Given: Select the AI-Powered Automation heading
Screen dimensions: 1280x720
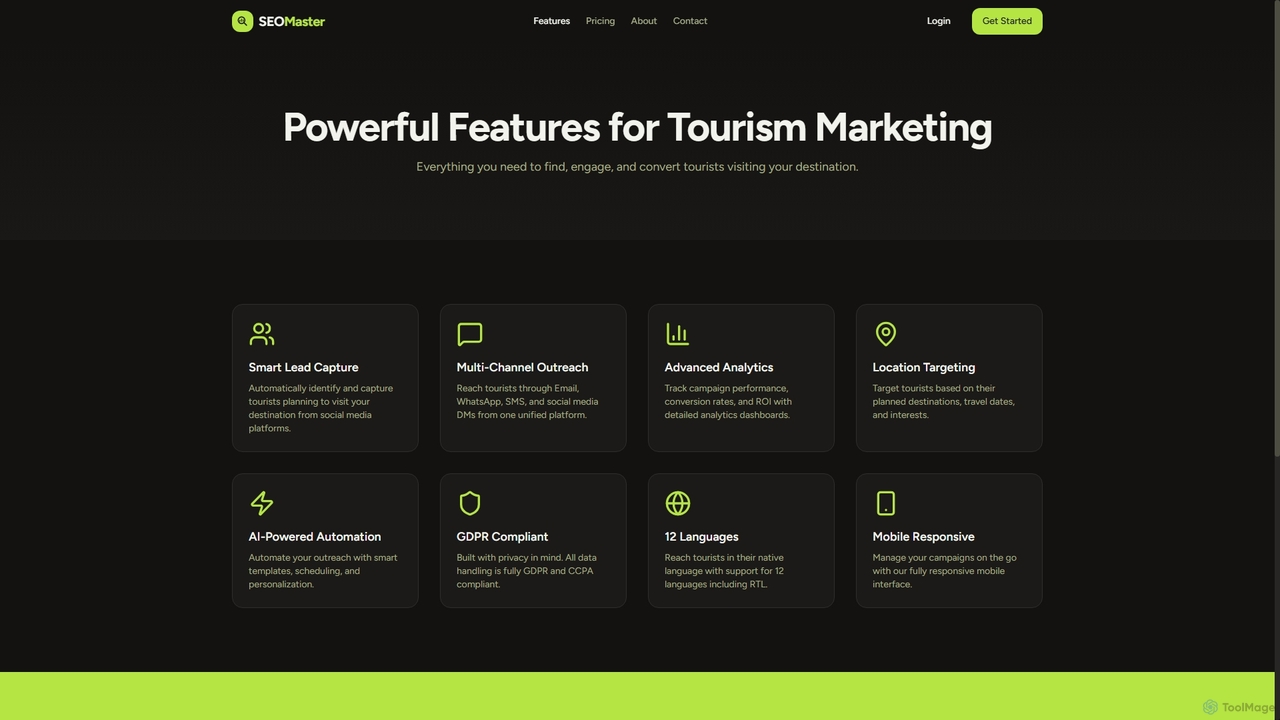Looking at the screenshot, I should click(x=315, y=536).
